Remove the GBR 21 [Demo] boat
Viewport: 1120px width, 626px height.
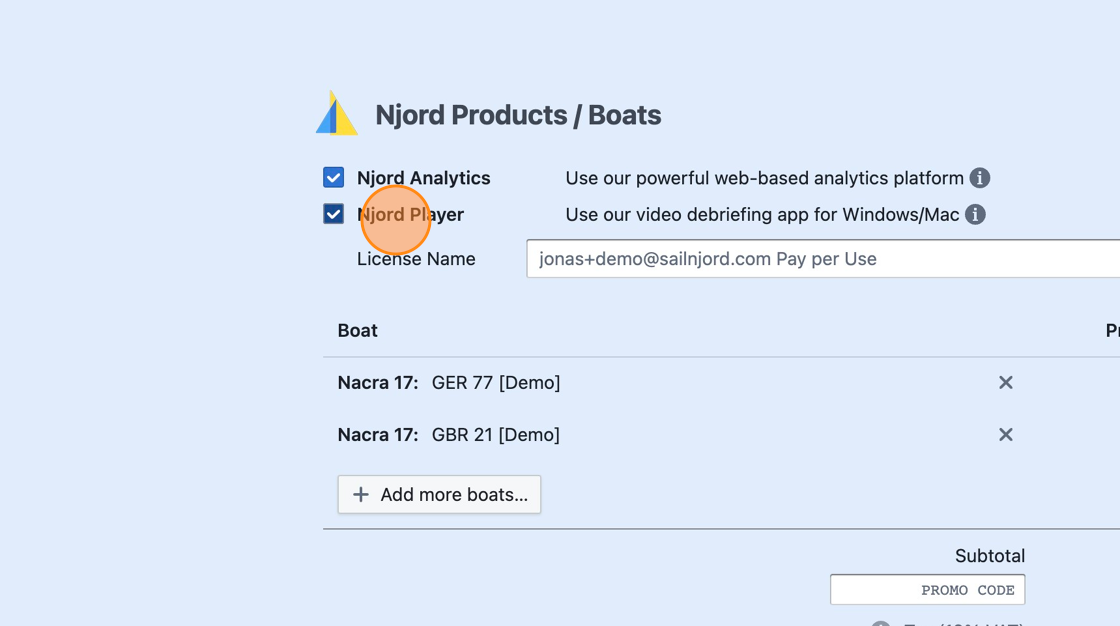click(x=1006, y=434)
